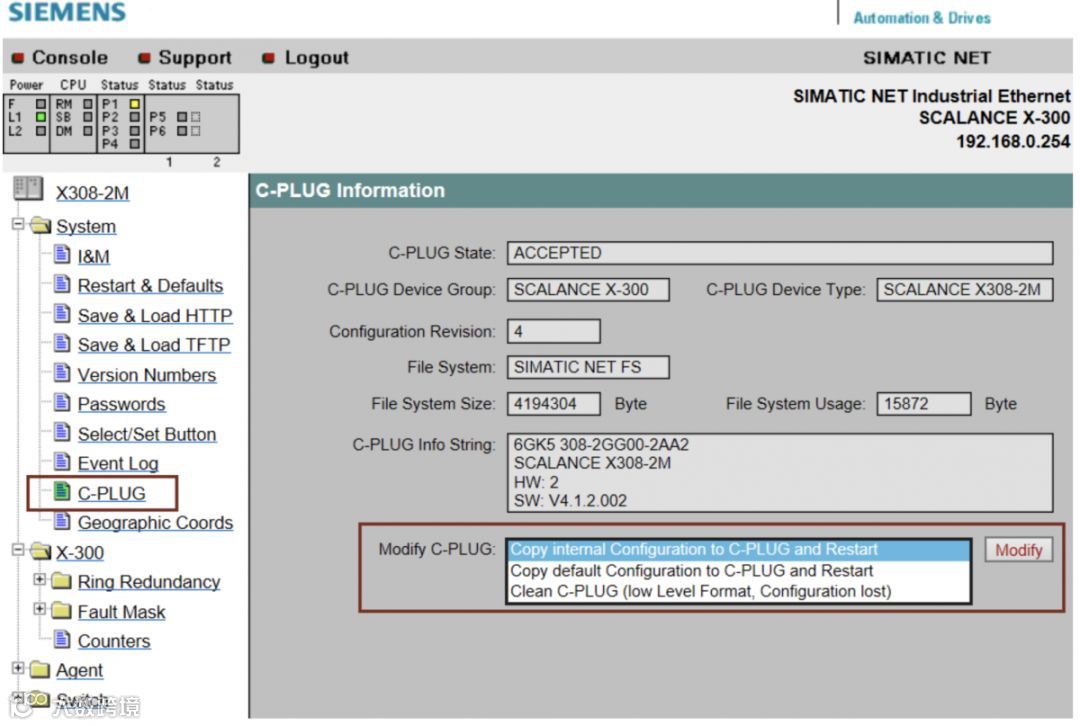Click the Save & Load TFTP page icon
The image size is (1080, 726).
tap(63, 344)
